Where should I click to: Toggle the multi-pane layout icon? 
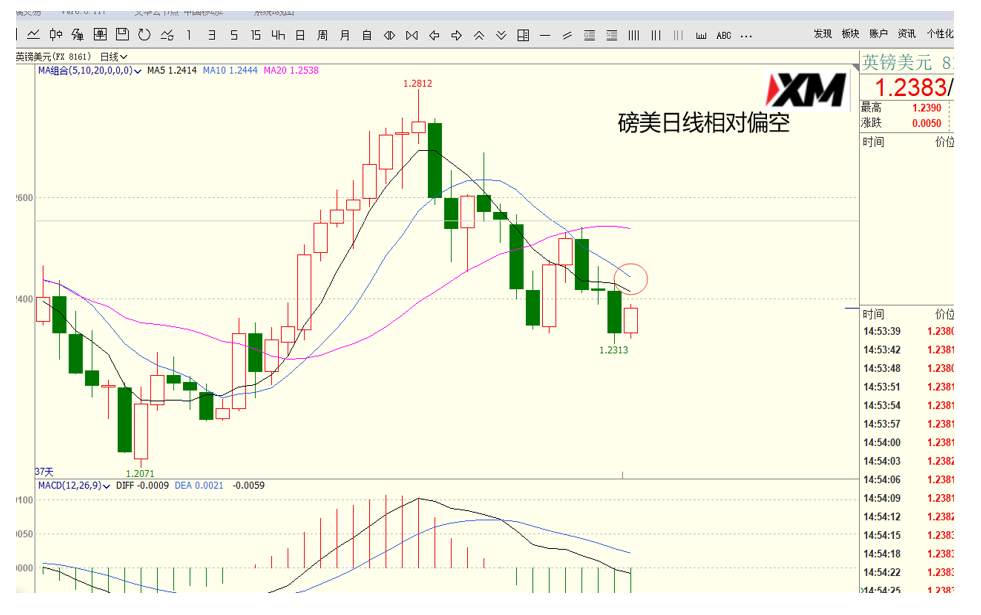[x=523, y=36]
